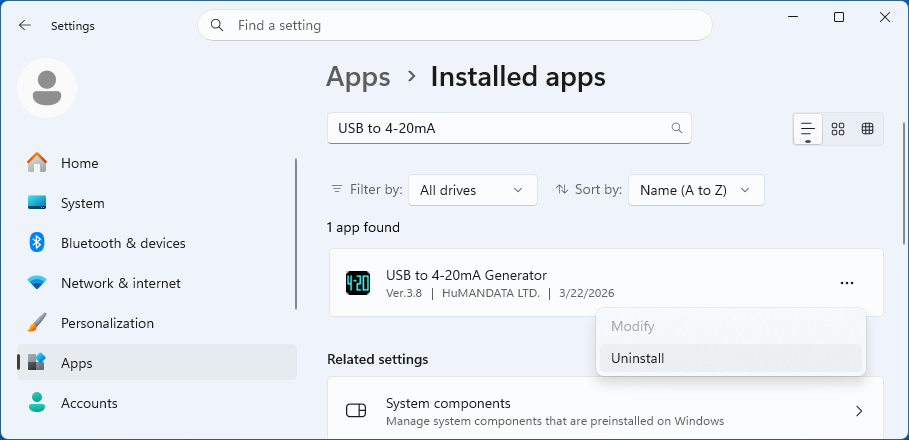Open the Personalization label in the sidebar

pyautogui.click(x=107, y=323)
